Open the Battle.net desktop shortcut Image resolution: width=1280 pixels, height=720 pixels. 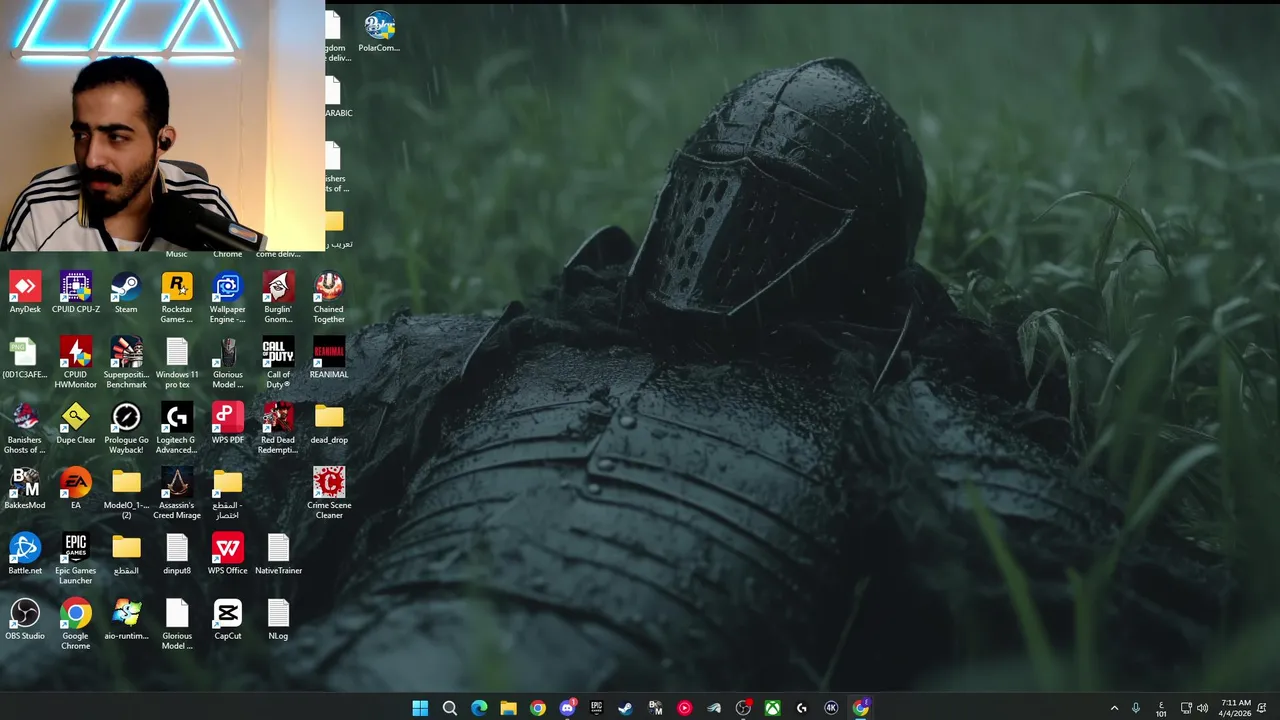click(x=25, y=553)
